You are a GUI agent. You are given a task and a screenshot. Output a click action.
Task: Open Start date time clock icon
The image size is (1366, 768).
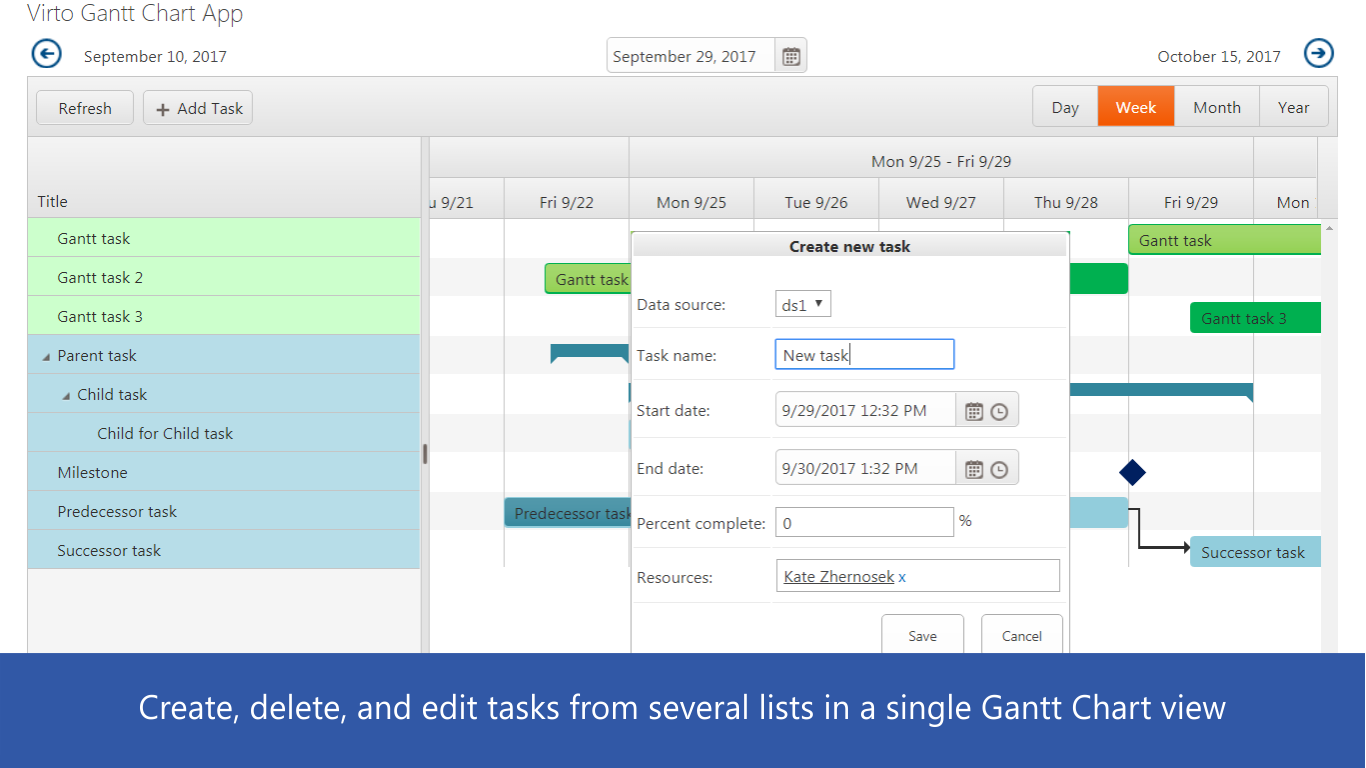click(x=999, y=411)
